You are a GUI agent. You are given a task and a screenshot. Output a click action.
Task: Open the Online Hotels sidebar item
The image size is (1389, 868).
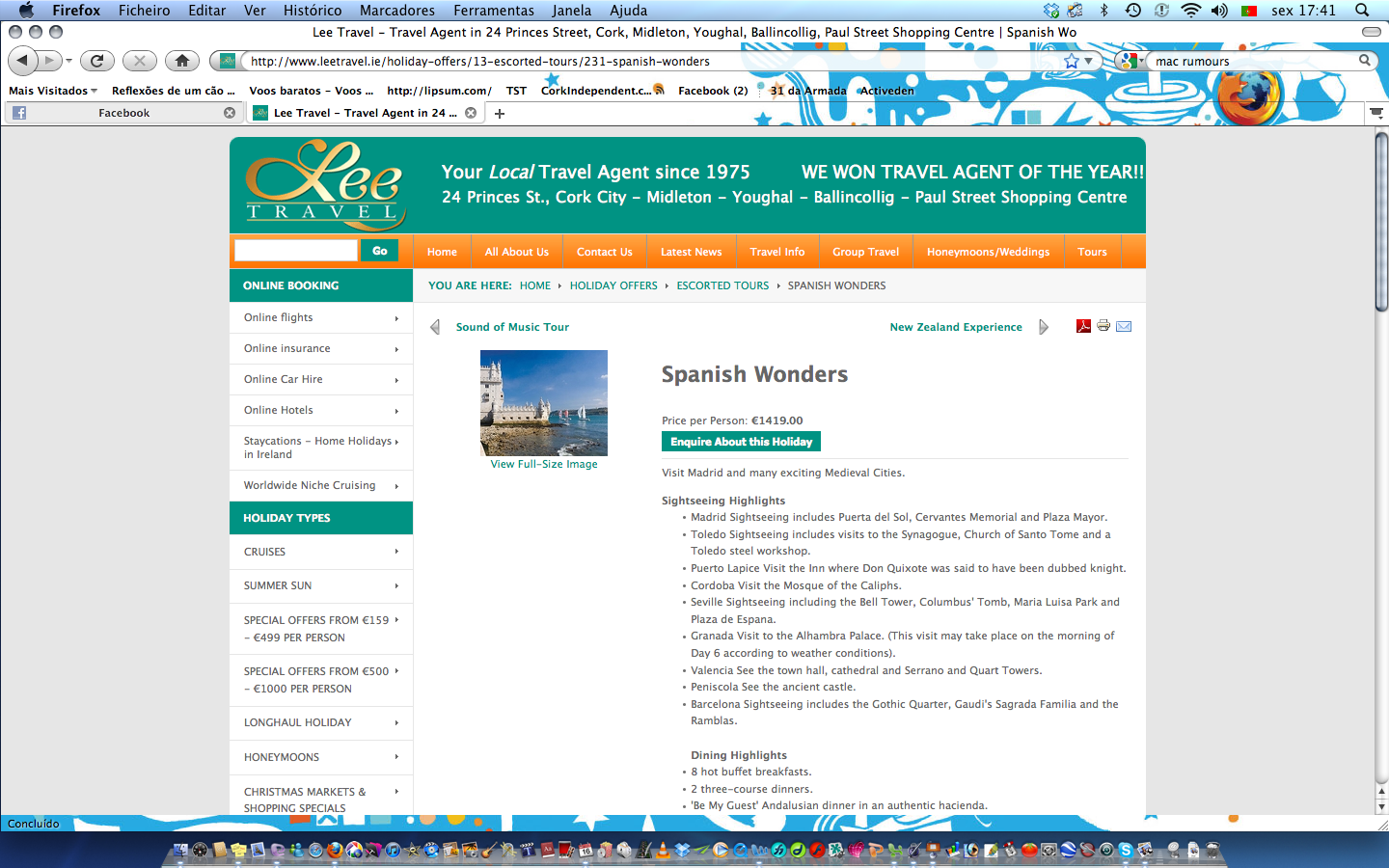(321, 410)
